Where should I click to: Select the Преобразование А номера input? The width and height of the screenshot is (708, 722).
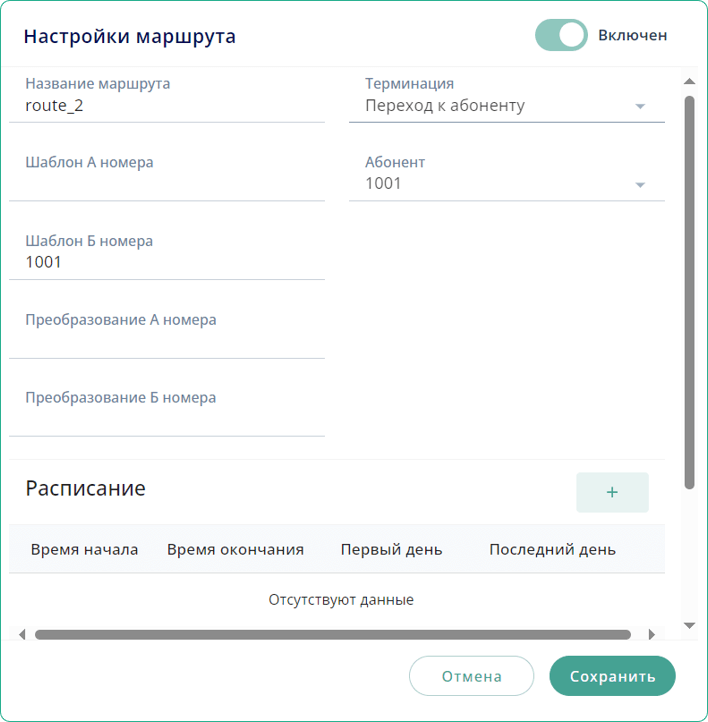click(x=167, y=341)
